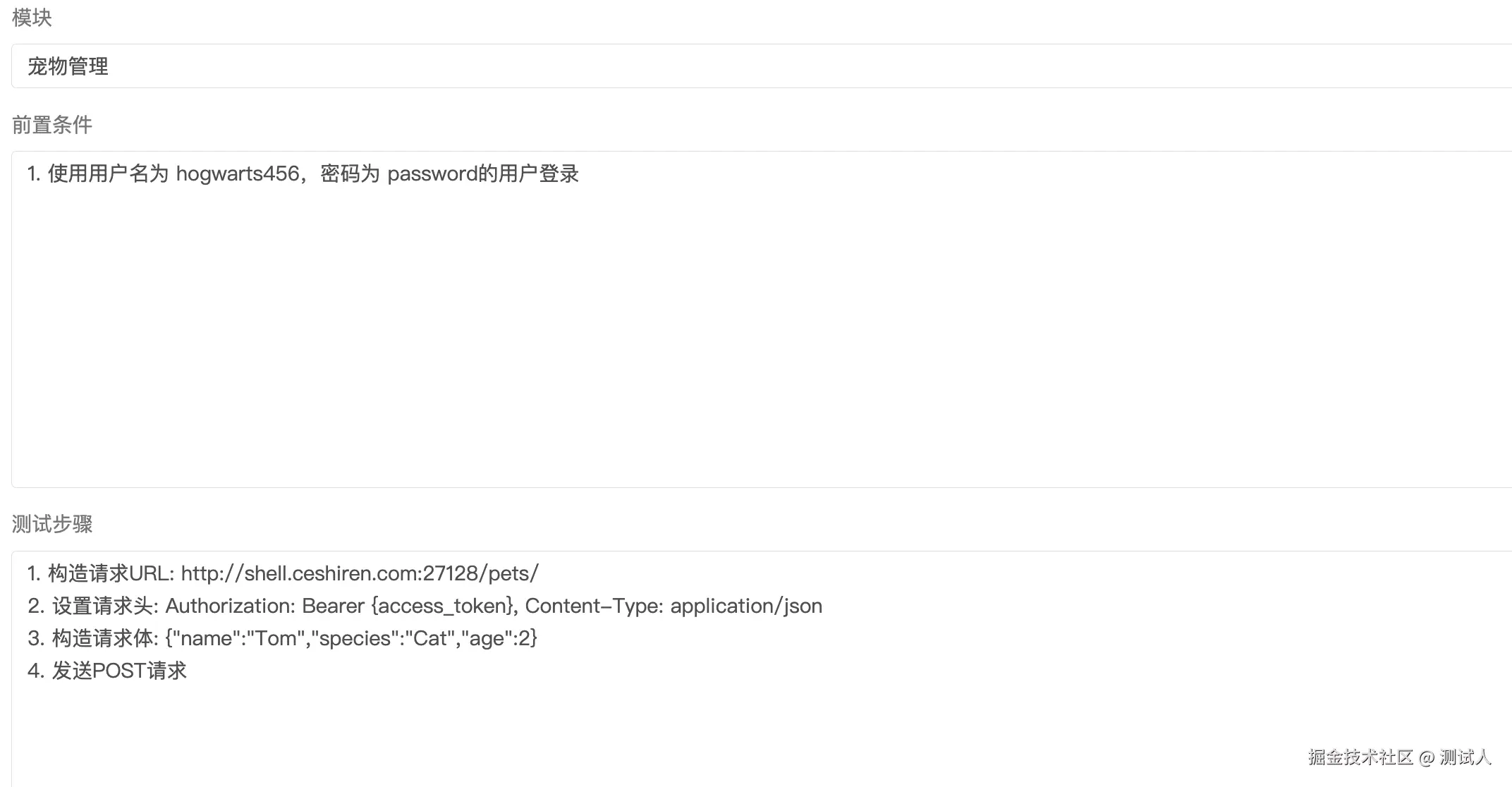Click the 前置条件 label
The image size is (1512, 787).
click(52, 125)
